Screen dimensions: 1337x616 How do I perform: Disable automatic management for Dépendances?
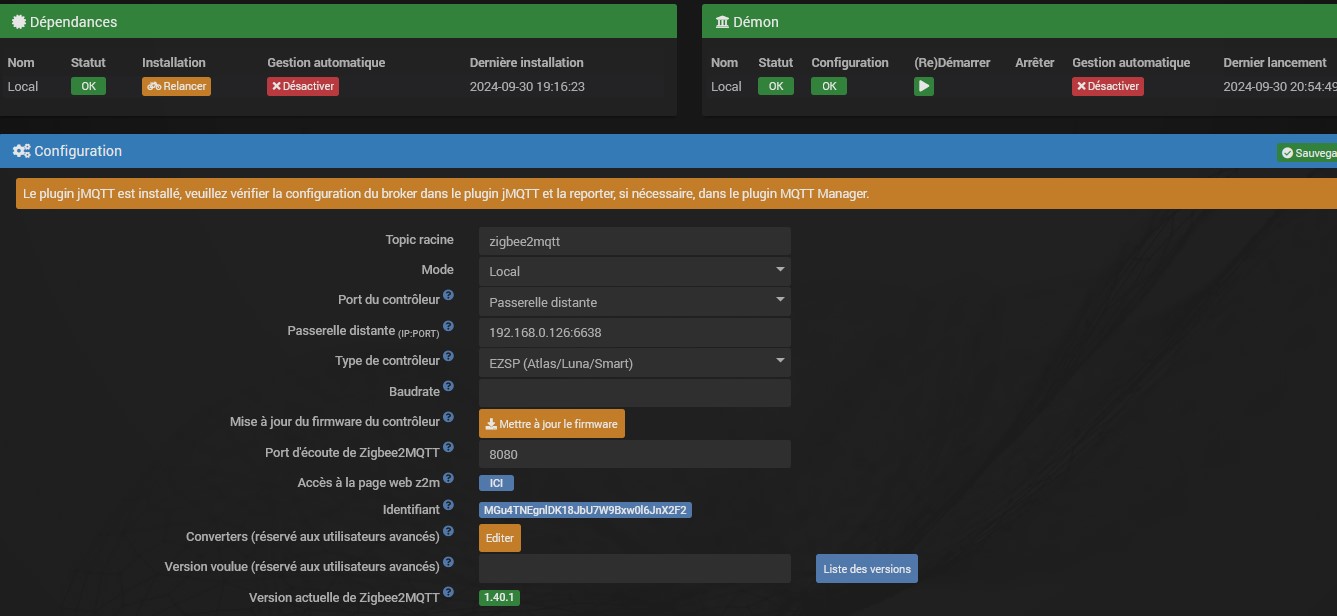point(303,87)
